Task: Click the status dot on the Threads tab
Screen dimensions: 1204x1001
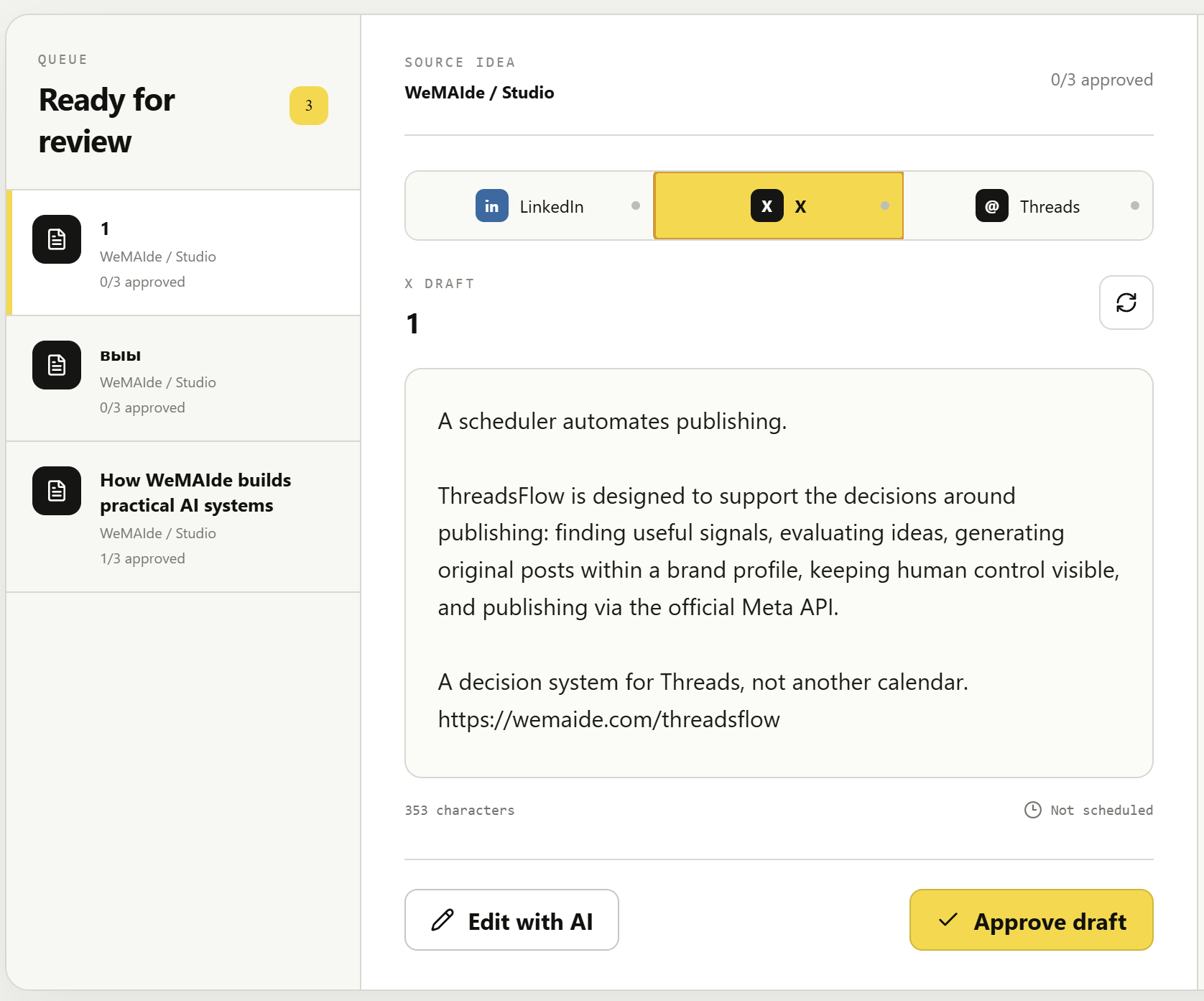Action: tap(1135, 206)
